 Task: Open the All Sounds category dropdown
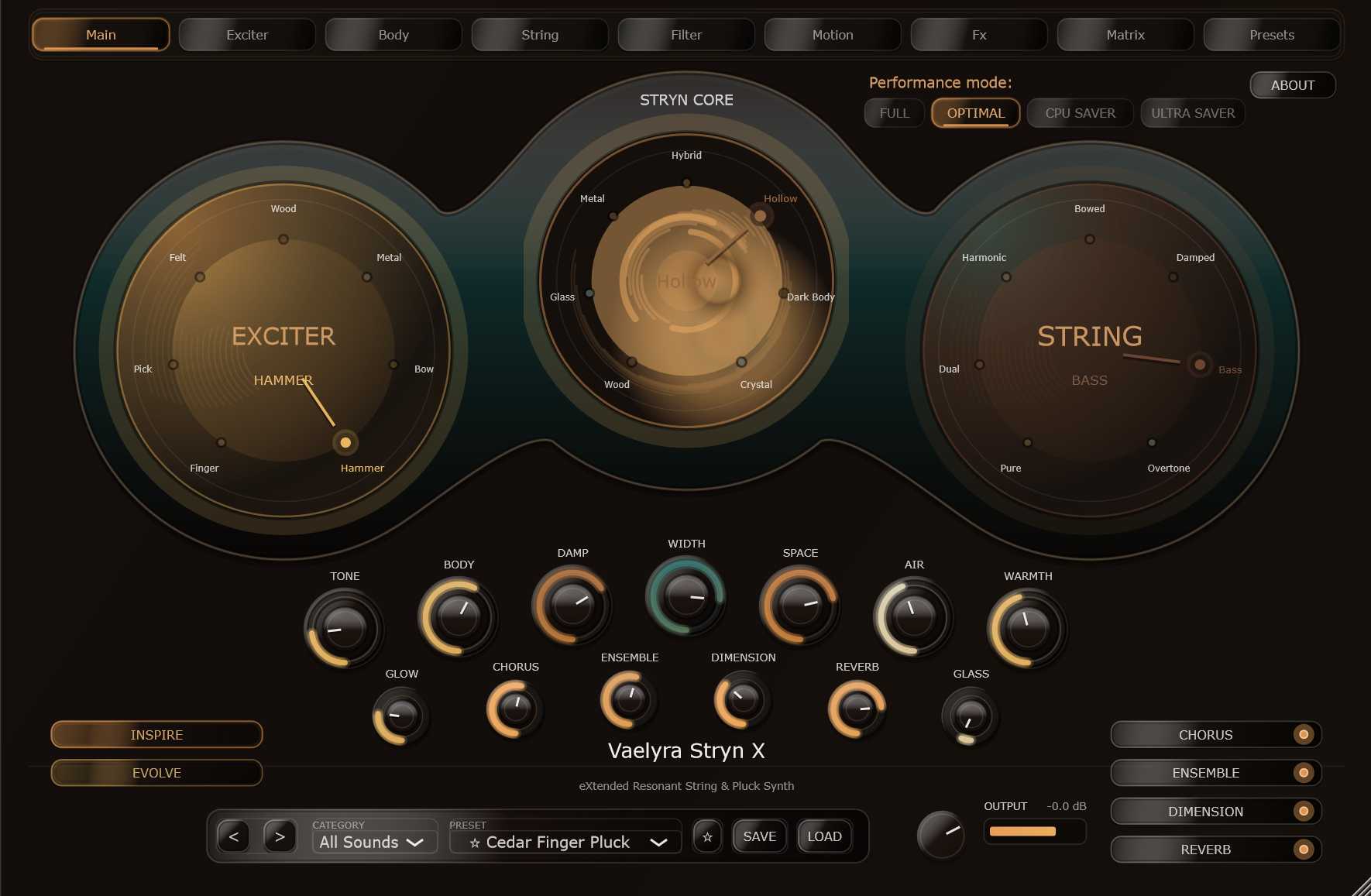pyautogui.click(x=374, y=842)
